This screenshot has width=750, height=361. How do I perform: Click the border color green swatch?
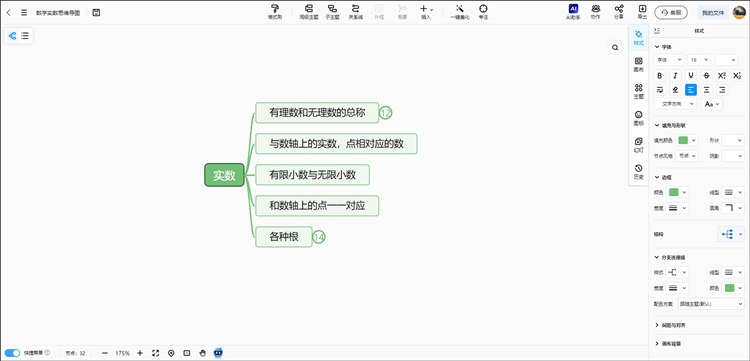point(673,192)
